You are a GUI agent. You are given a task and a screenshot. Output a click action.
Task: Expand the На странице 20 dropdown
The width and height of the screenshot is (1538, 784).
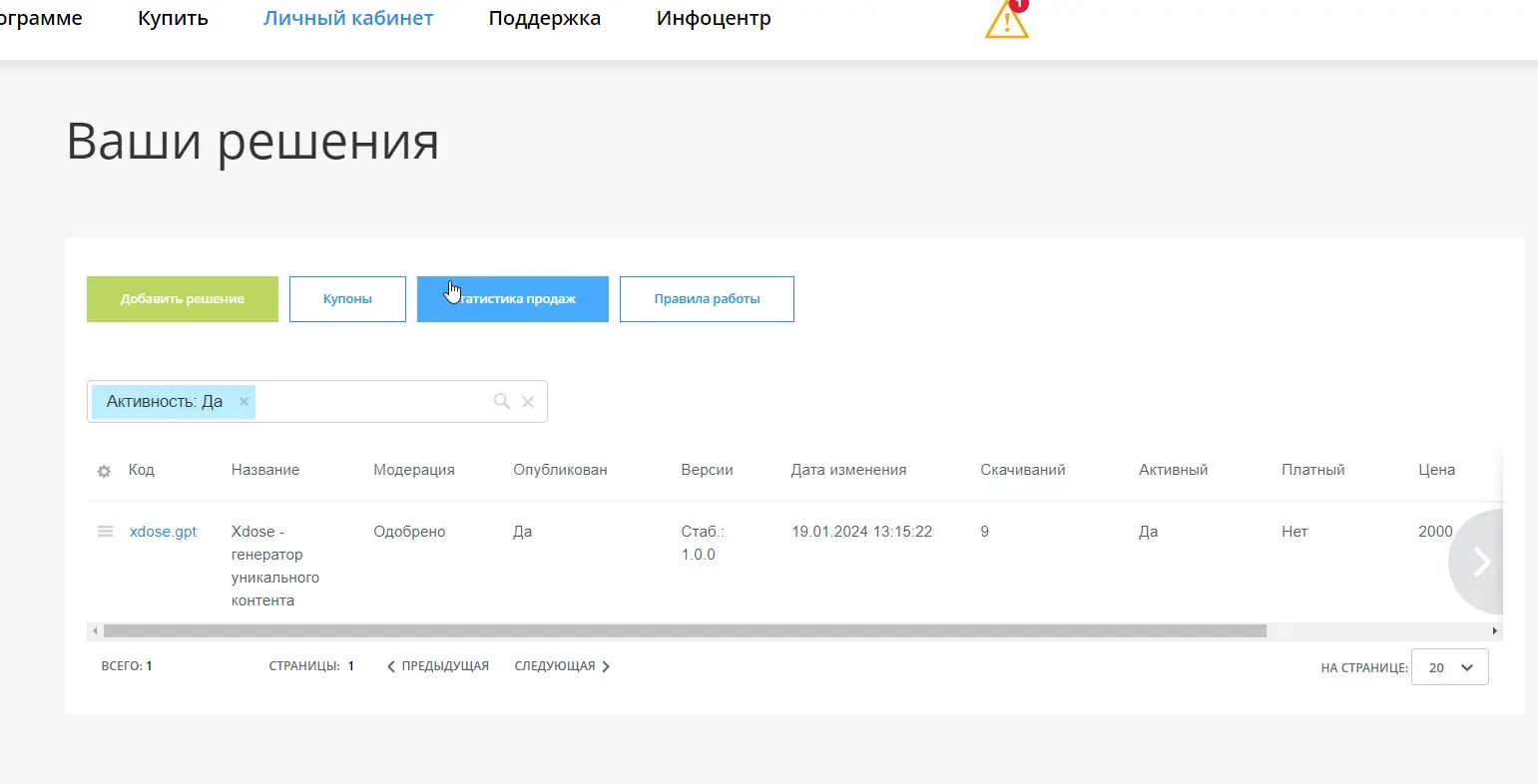(x=1450, y=667)
